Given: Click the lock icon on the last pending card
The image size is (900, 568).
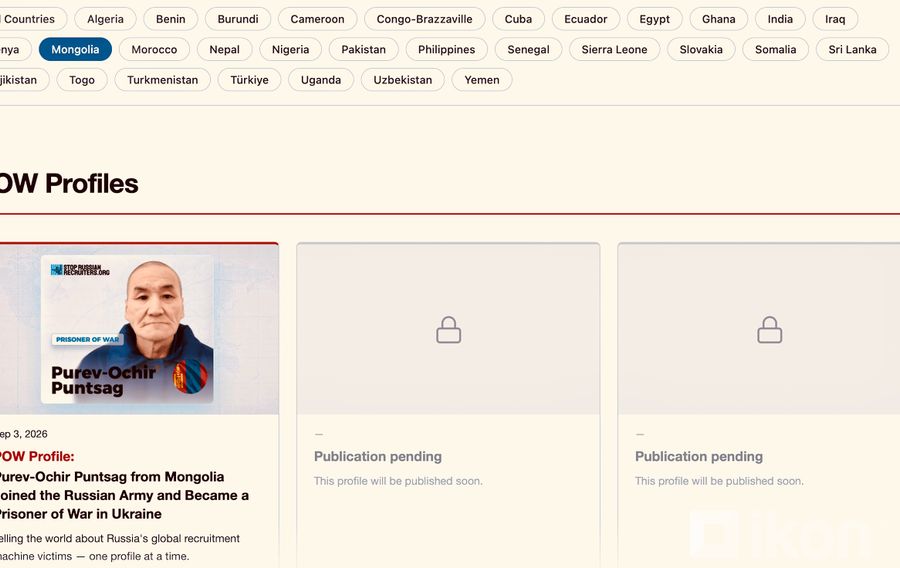Looking at the screenshot, I should 769,330.
